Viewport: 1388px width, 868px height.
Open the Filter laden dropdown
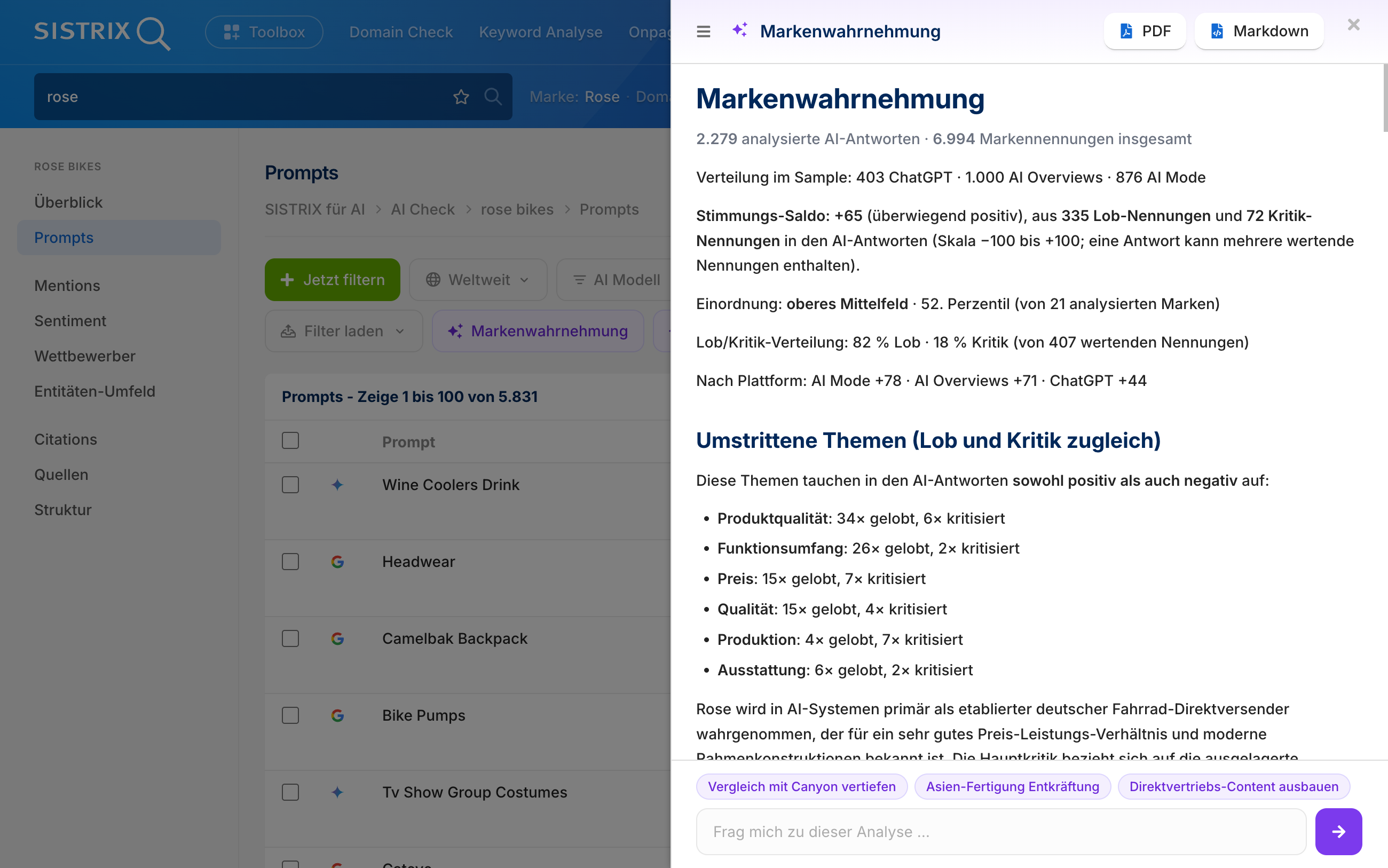344,332
